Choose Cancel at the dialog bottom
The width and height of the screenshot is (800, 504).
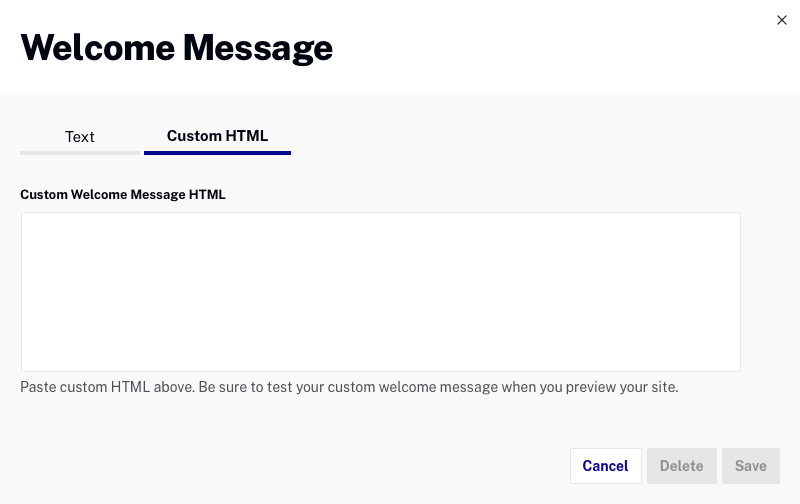(606, 466)
